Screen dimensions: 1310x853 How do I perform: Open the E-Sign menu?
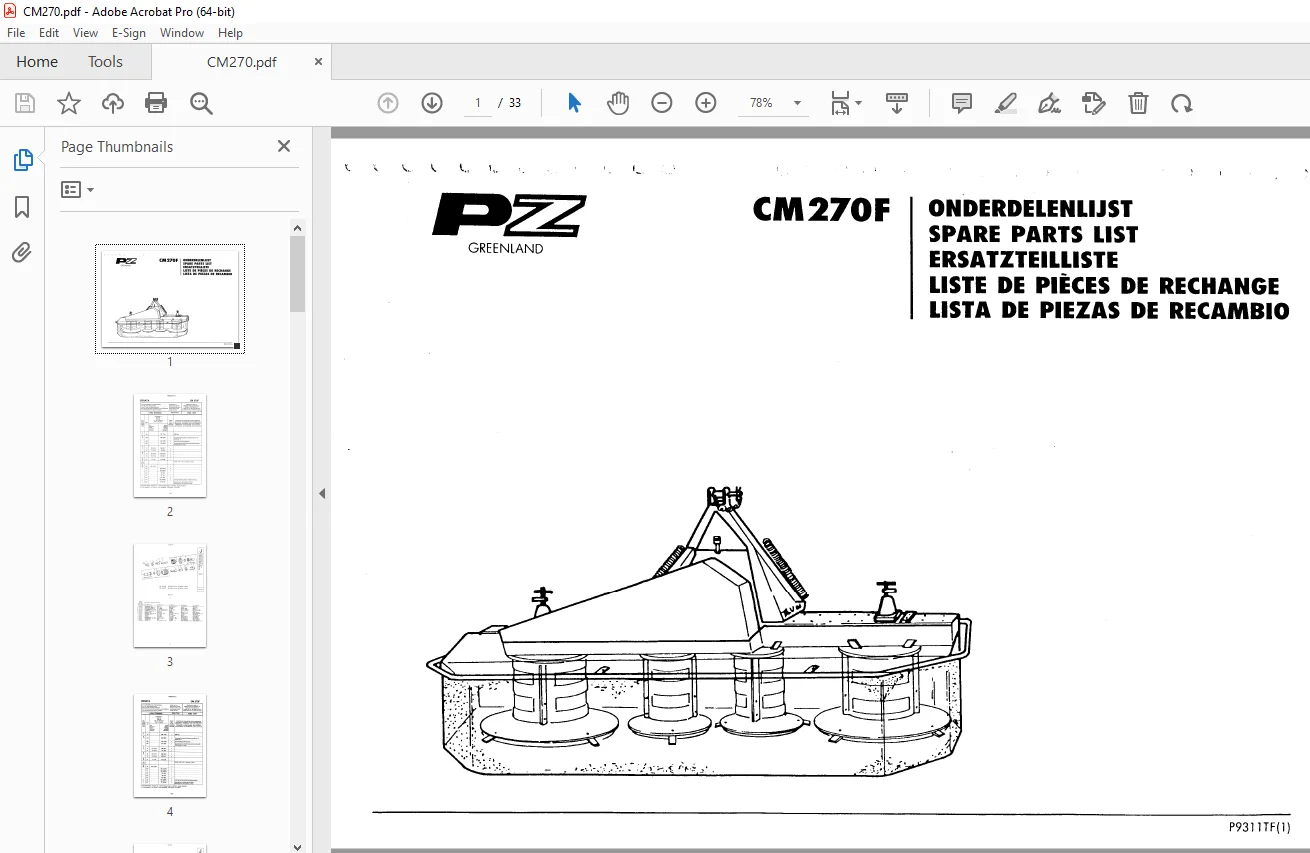129,33
